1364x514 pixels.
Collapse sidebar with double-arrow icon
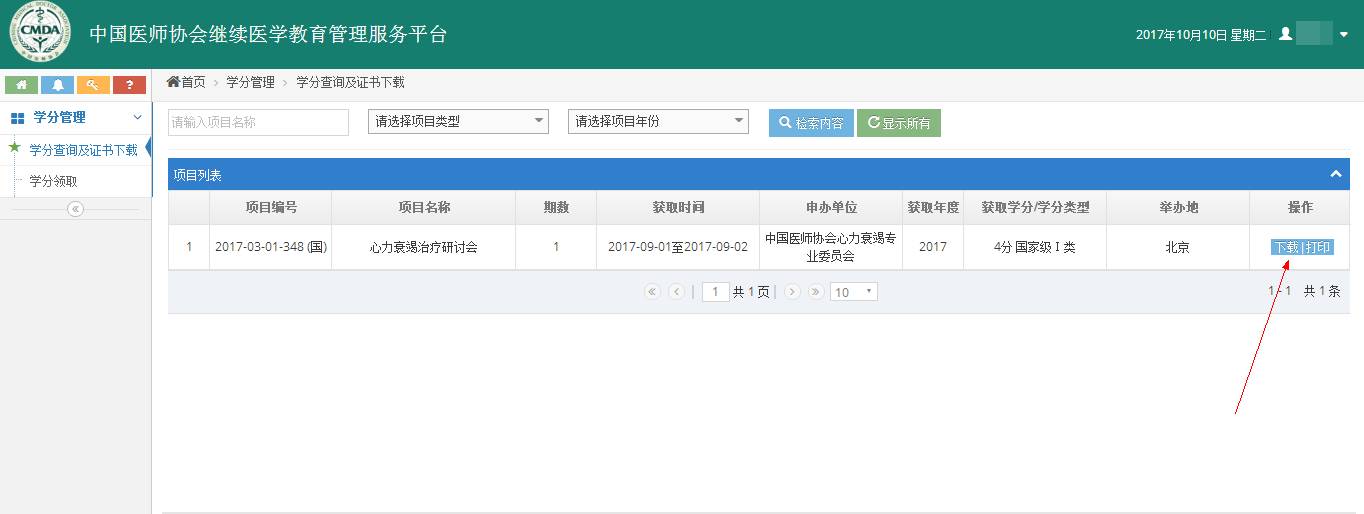75,209
